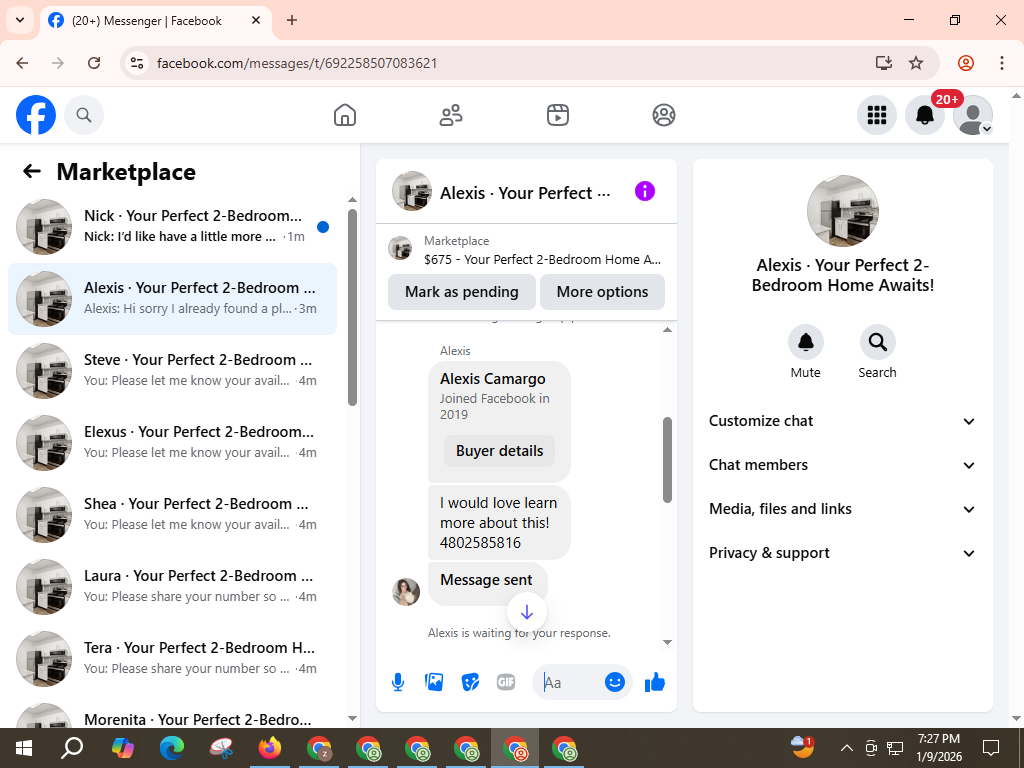Image resolution: width=1024 pixels, height=768 pixels.
Task: Open notifications bell with 20+ badge
Action: pyautogui.click(x=925, y=115)
